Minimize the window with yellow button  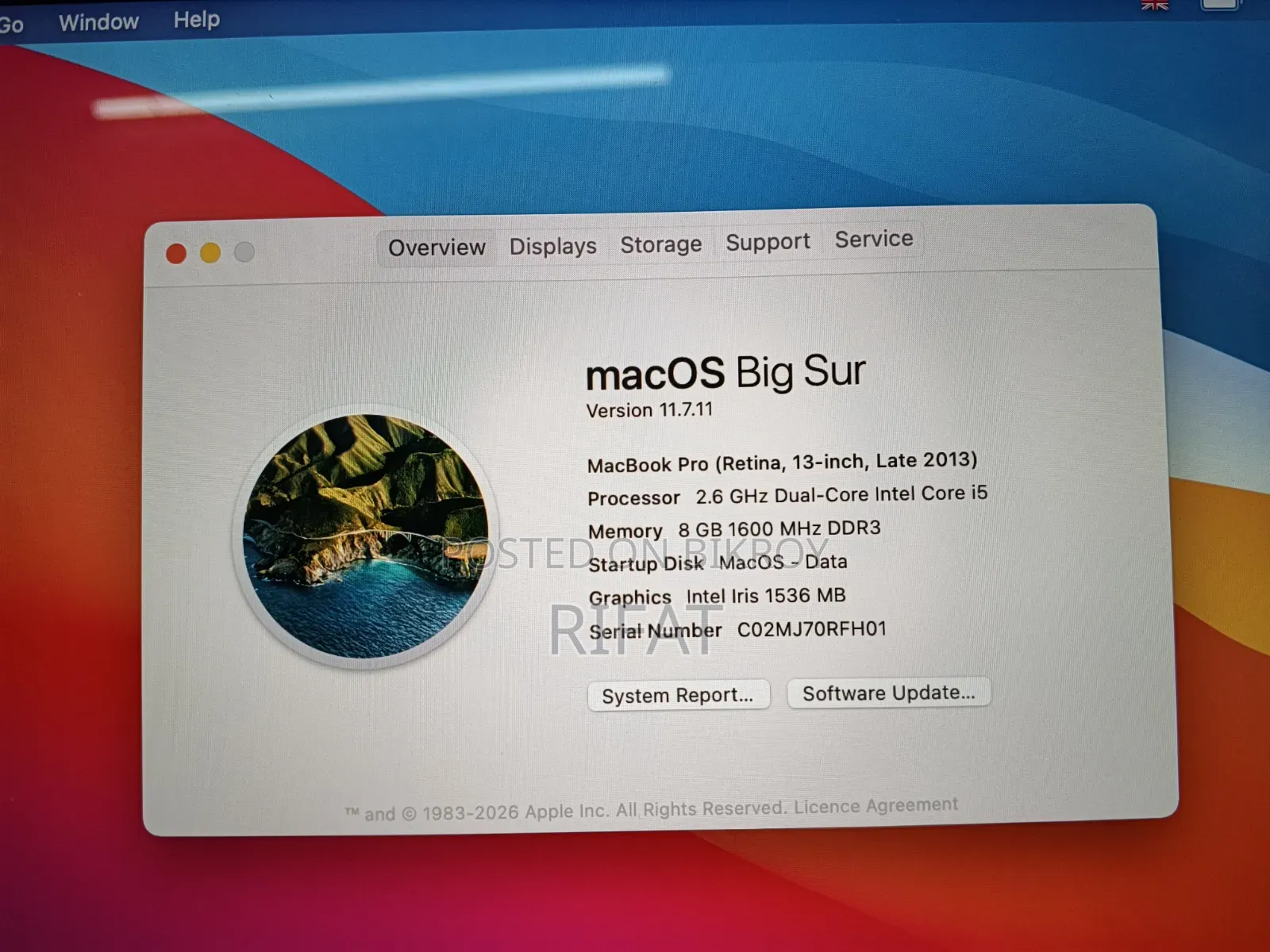[210, 253]
